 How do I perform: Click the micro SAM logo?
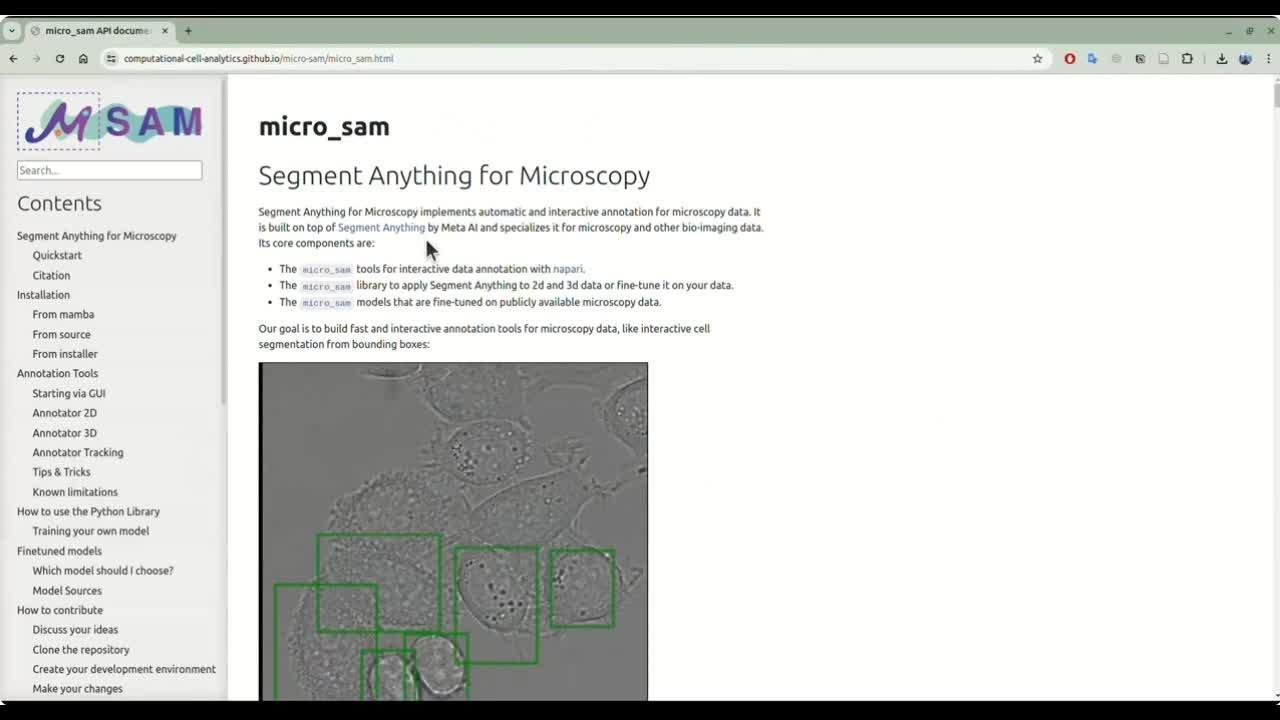110,121
